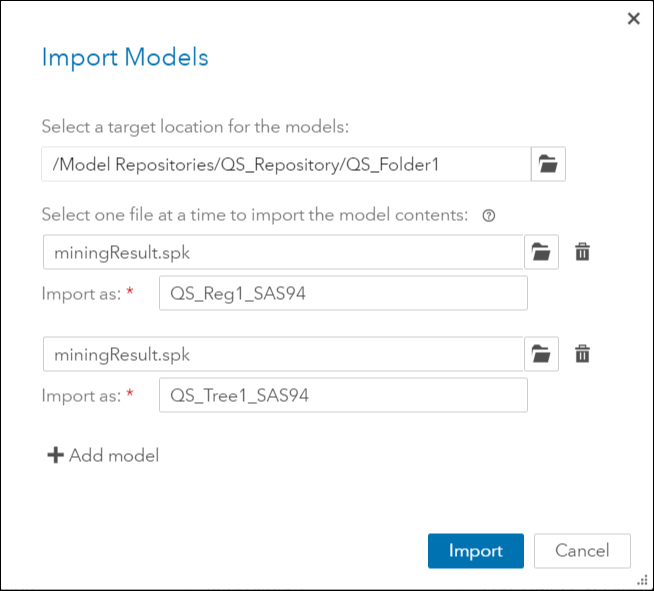The width and height of the screenshot is (654, 591).
Task: Click the Import Models heading
Action: (x=125, y=57)
